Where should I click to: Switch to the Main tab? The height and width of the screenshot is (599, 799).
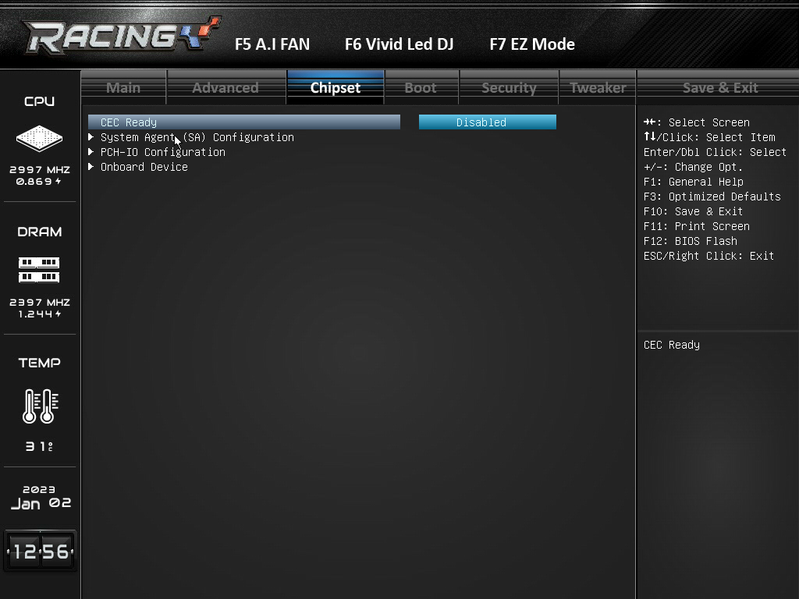123,88
